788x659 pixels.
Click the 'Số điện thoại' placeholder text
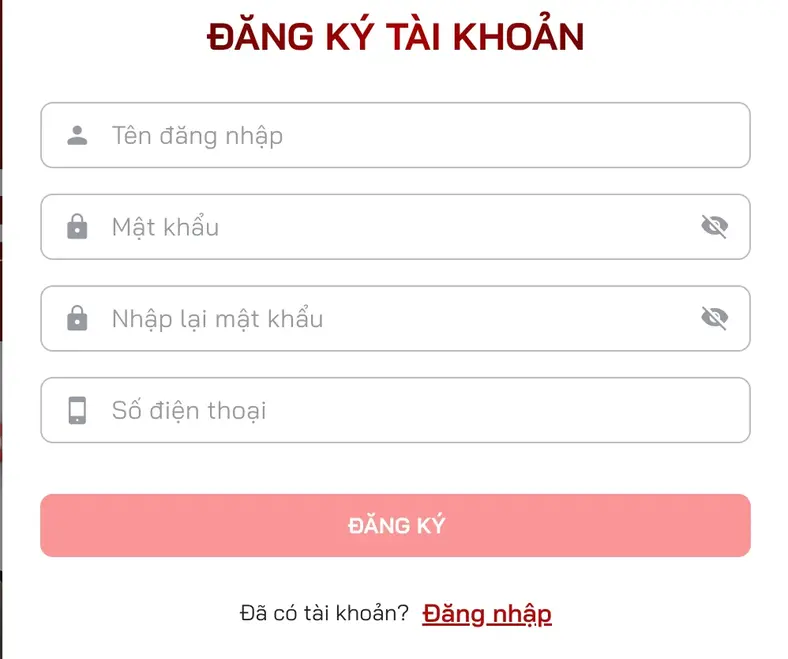(x=189, y=410)
